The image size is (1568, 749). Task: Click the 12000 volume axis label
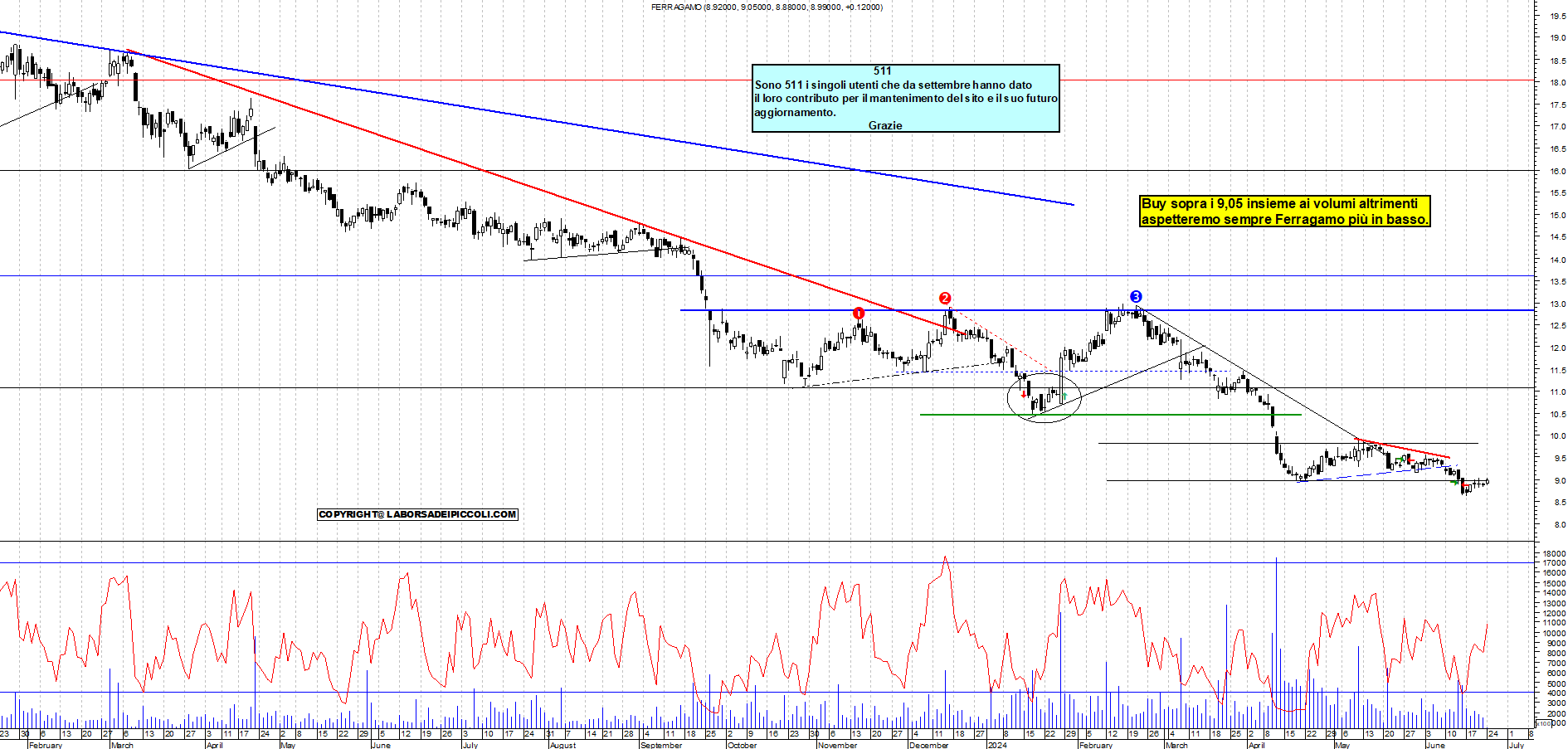(1554, 614)
